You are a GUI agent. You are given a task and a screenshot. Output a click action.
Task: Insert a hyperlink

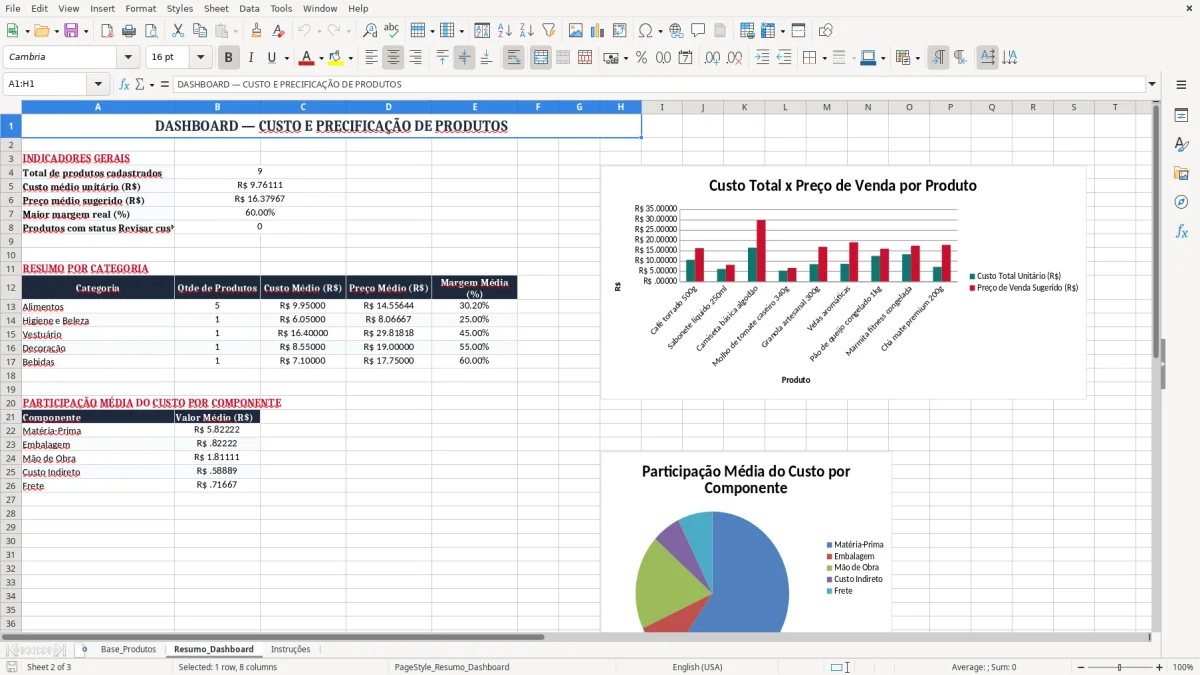[x=676, y=31]
